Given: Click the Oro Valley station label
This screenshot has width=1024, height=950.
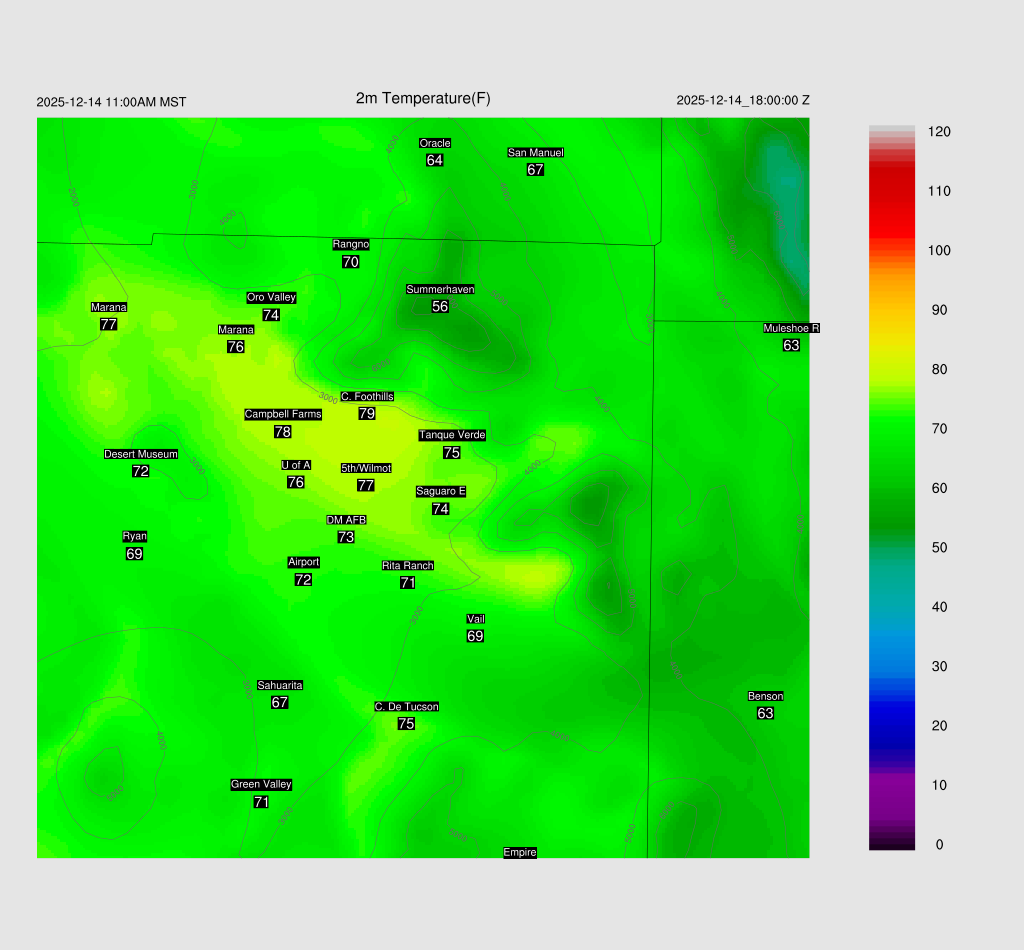Looking at the screenshot, I should coord(271,297).
